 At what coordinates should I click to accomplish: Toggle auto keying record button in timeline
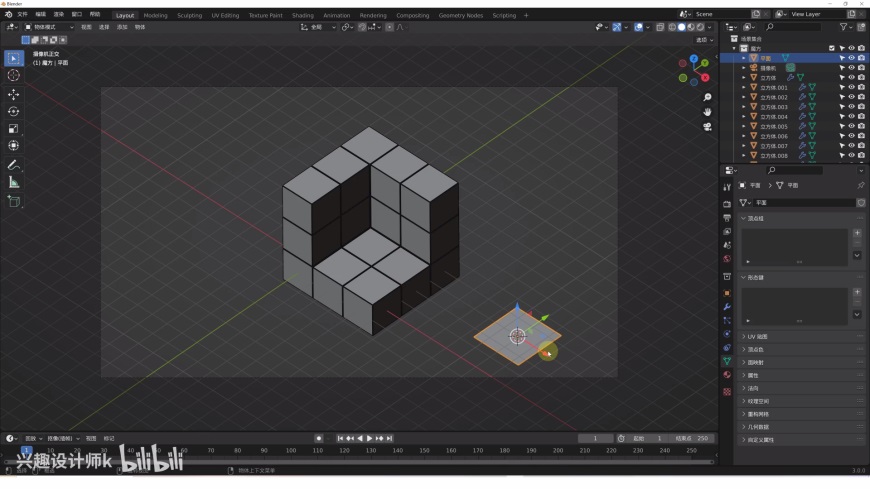[x=318, y=438]
